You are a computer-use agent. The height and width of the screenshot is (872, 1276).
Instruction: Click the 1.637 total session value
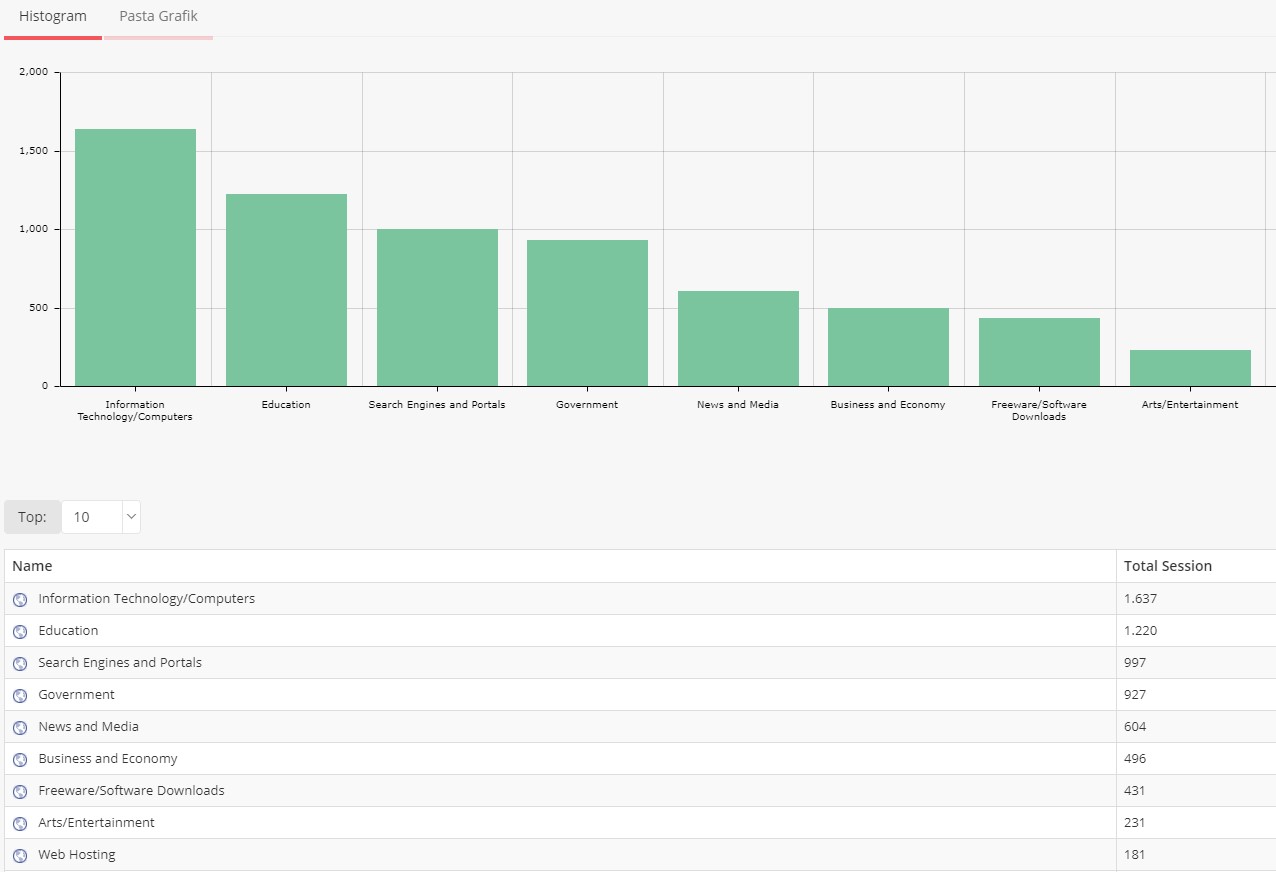click(x=1140, y=599)
